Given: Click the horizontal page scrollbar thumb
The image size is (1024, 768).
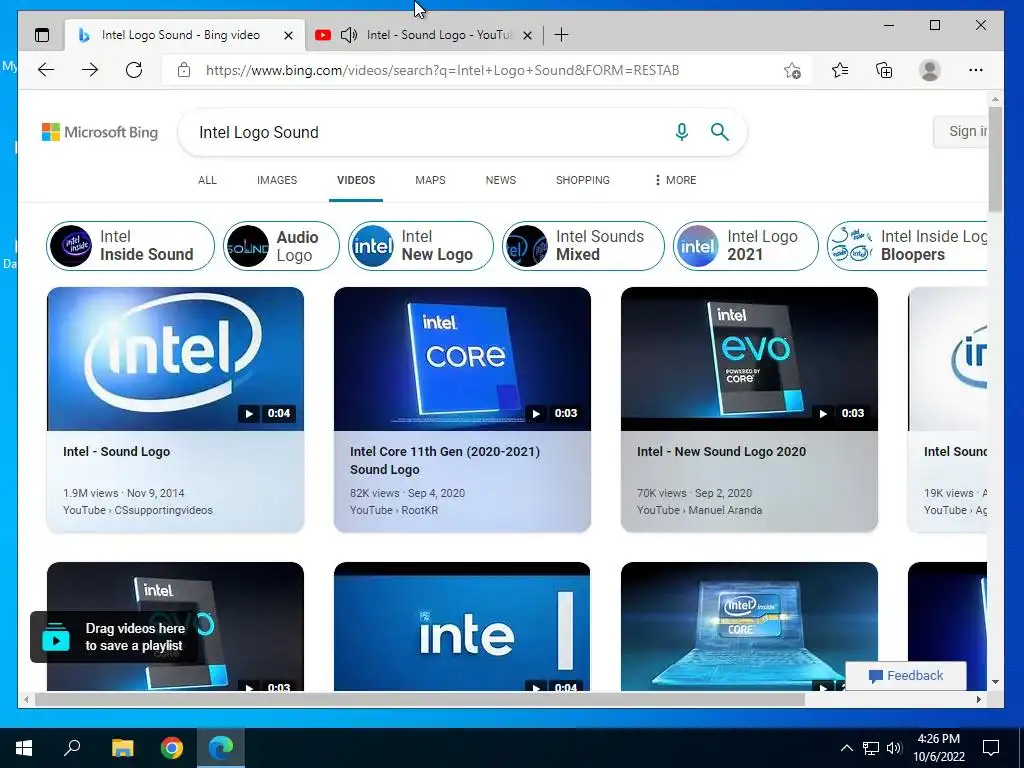Looking at the screenshot, I should click(419, 699).
